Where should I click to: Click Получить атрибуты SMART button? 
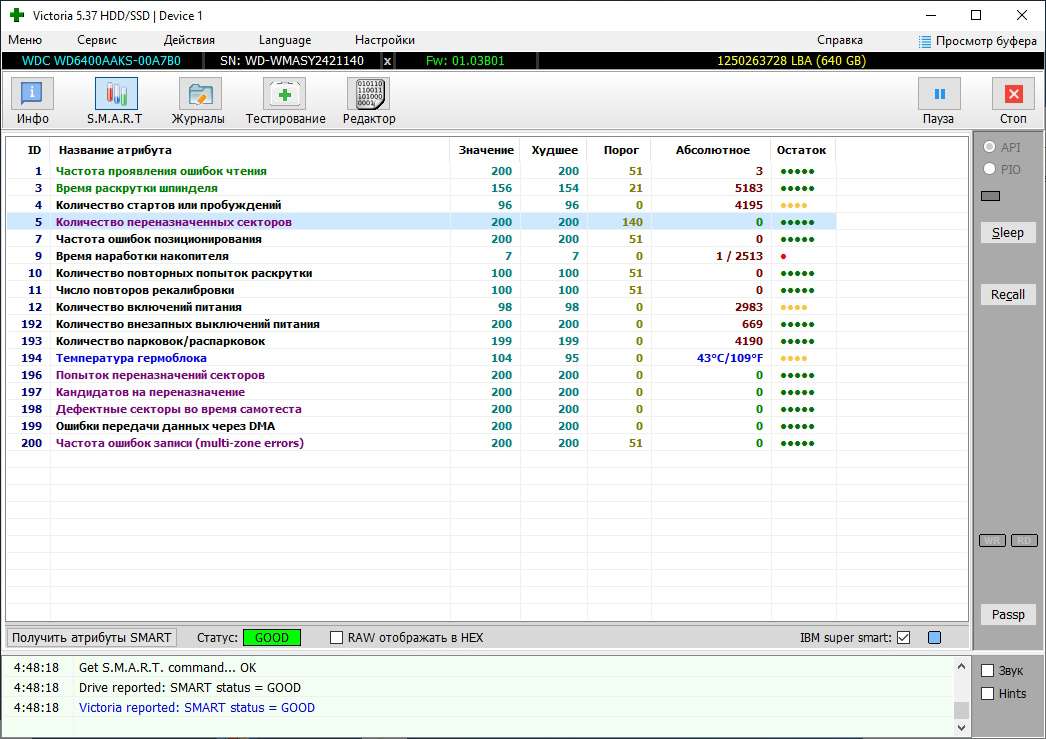92,638
